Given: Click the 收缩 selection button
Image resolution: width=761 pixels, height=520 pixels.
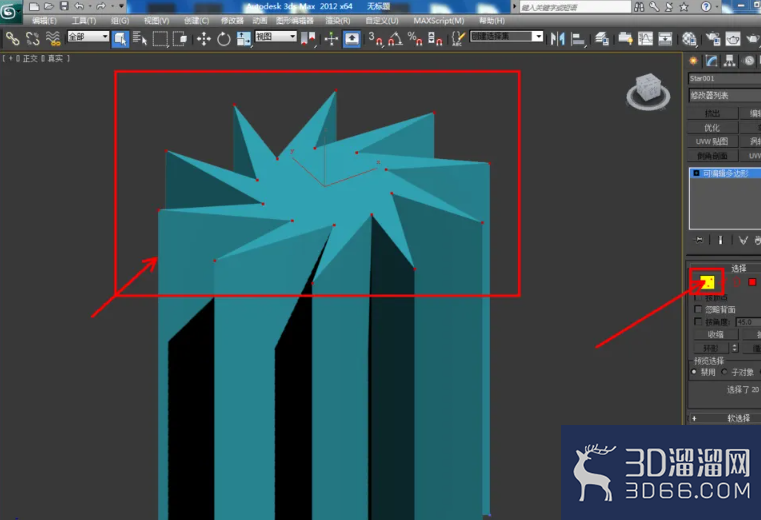Looking at the screenshot, I should click(715, 335).
